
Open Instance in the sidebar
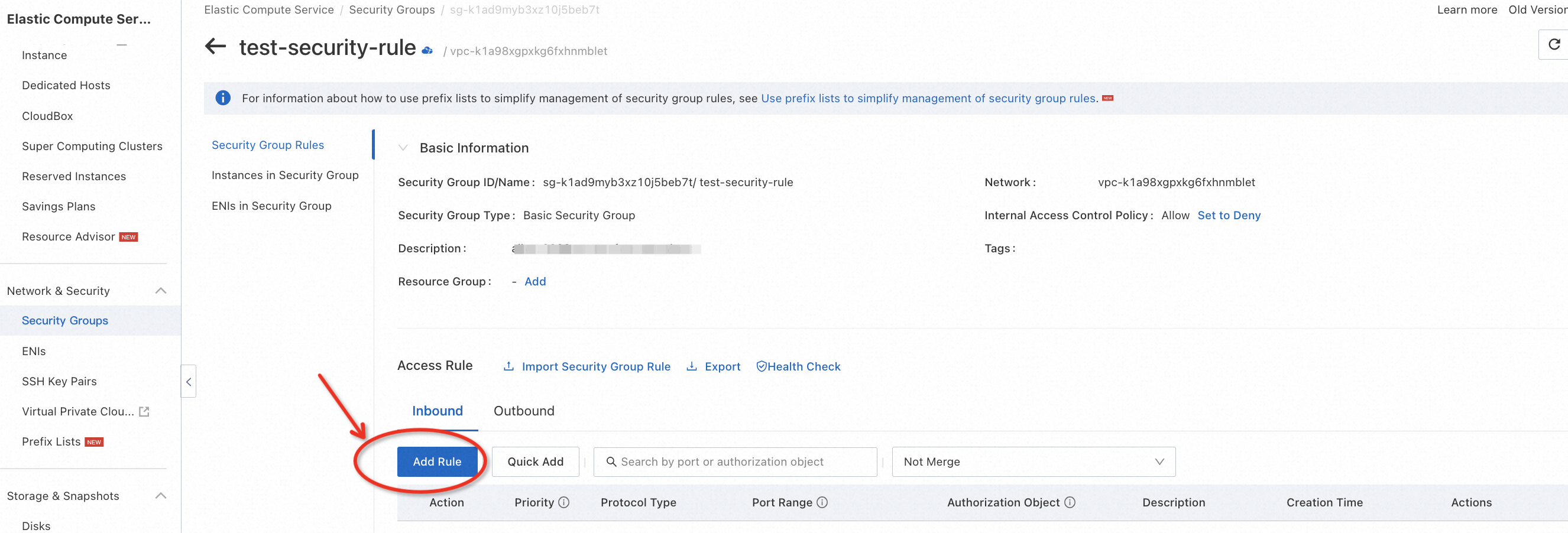(x=44, y=56)
